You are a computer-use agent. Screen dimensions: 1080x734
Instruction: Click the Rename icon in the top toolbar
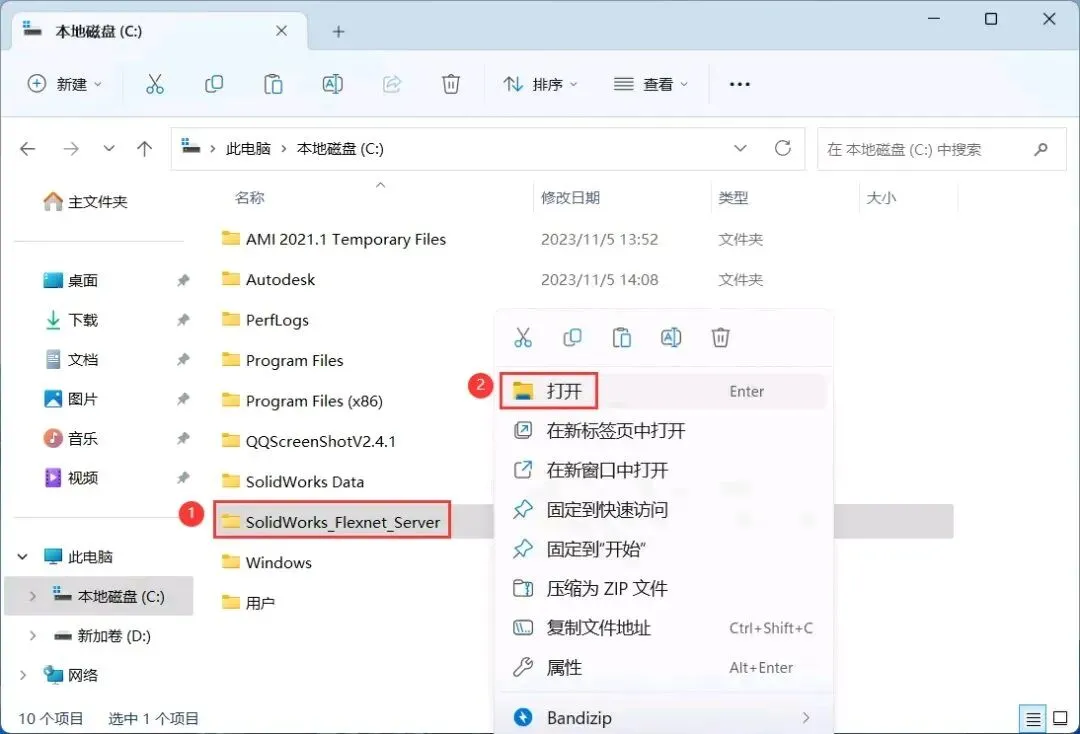click(333, 84)
